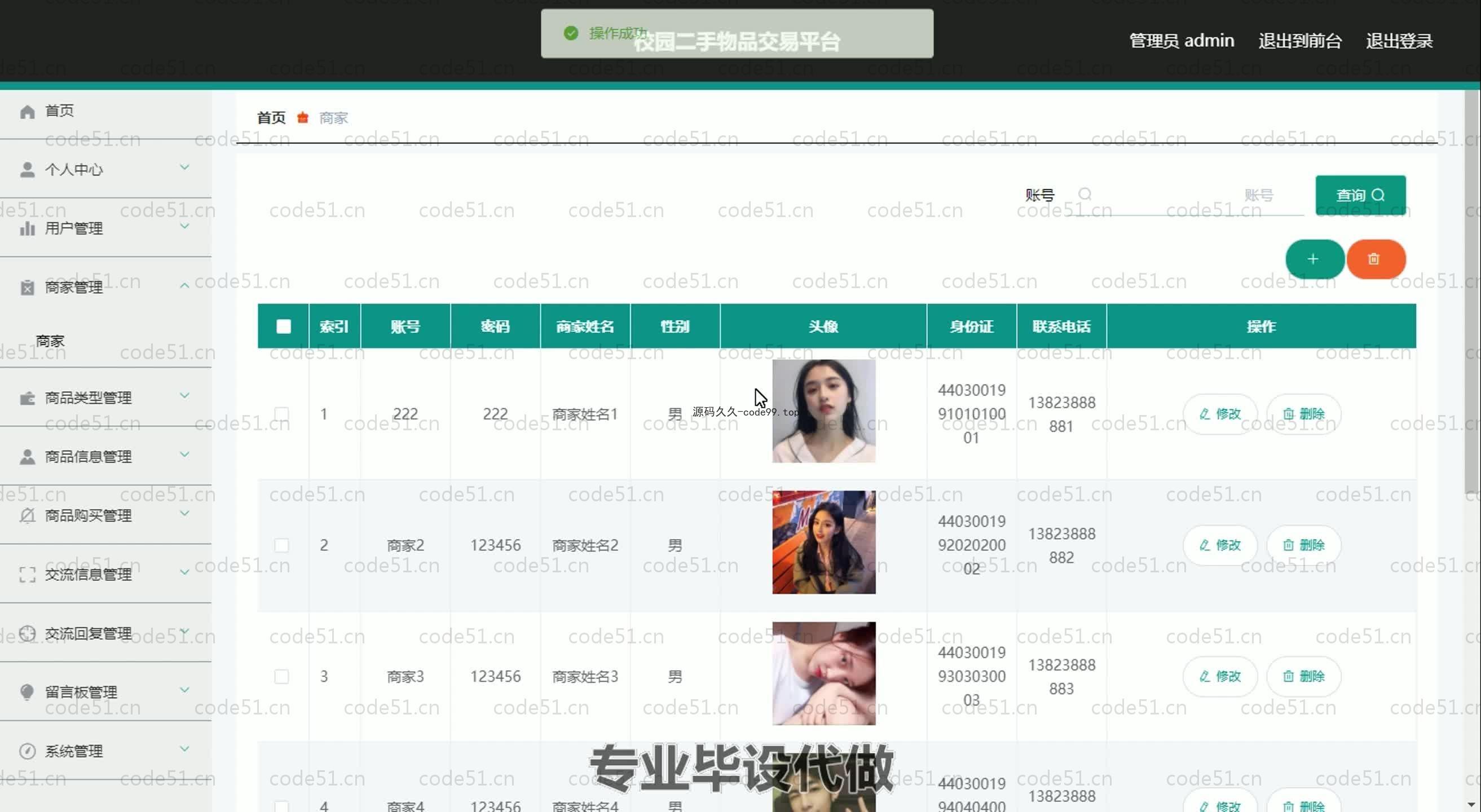This screenshot has height=812, width=1481.
Task: Click the green plus add button
Action: click(1314, 259)
